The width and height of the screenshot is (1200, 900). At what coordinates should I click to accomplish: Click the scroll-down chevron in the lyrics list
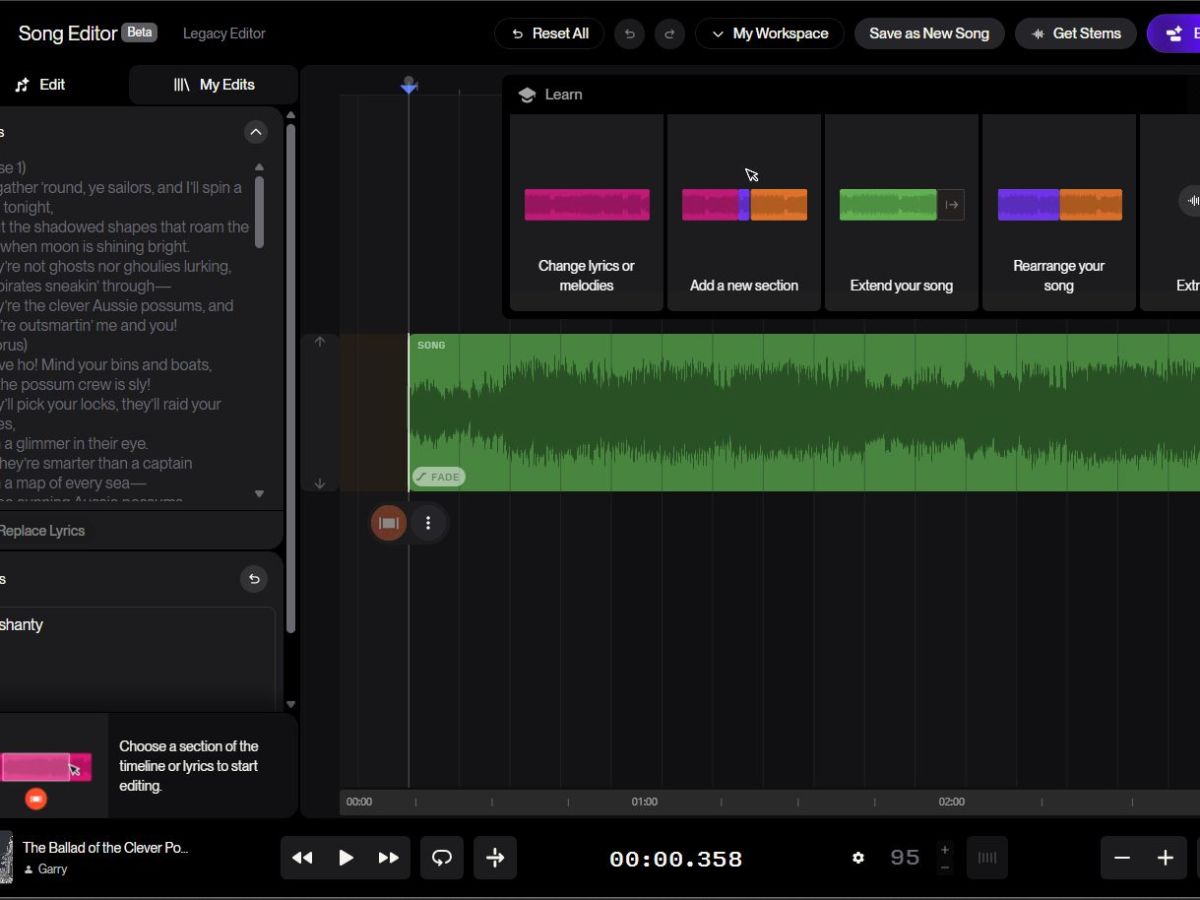(x=258, y=493)
